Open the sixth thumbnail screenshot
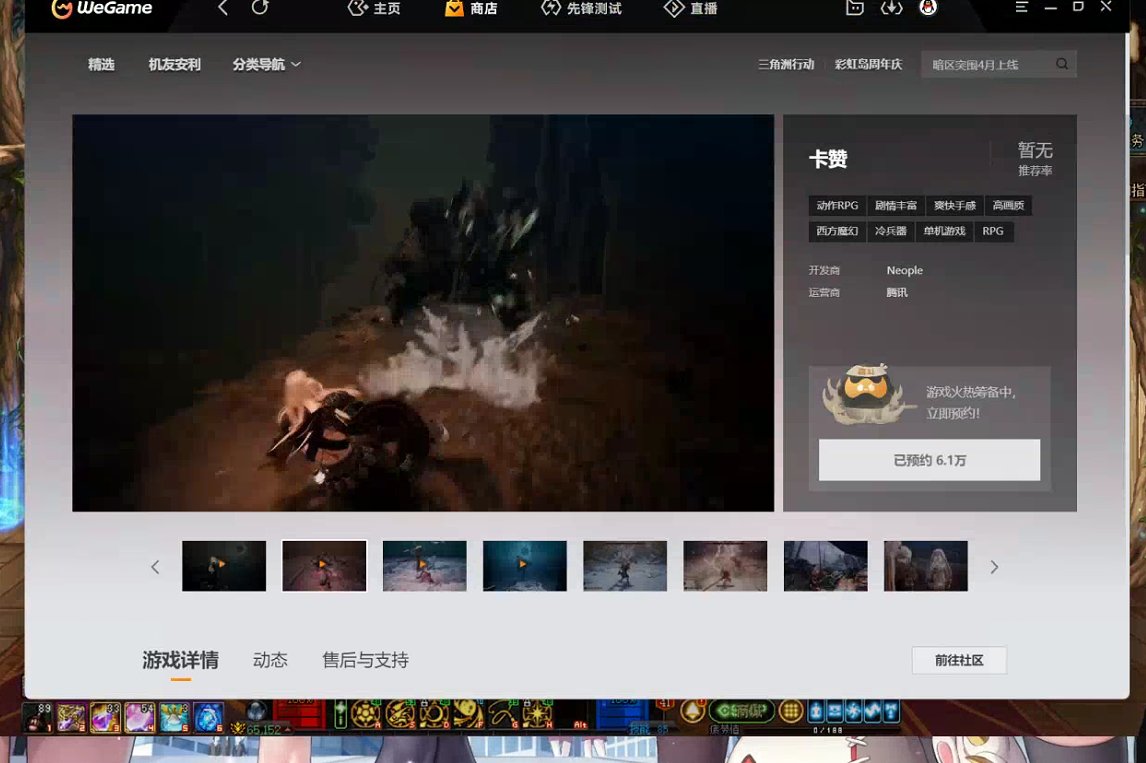Image resolution: width=1146 pixels, height=763 pixels. 726,566
